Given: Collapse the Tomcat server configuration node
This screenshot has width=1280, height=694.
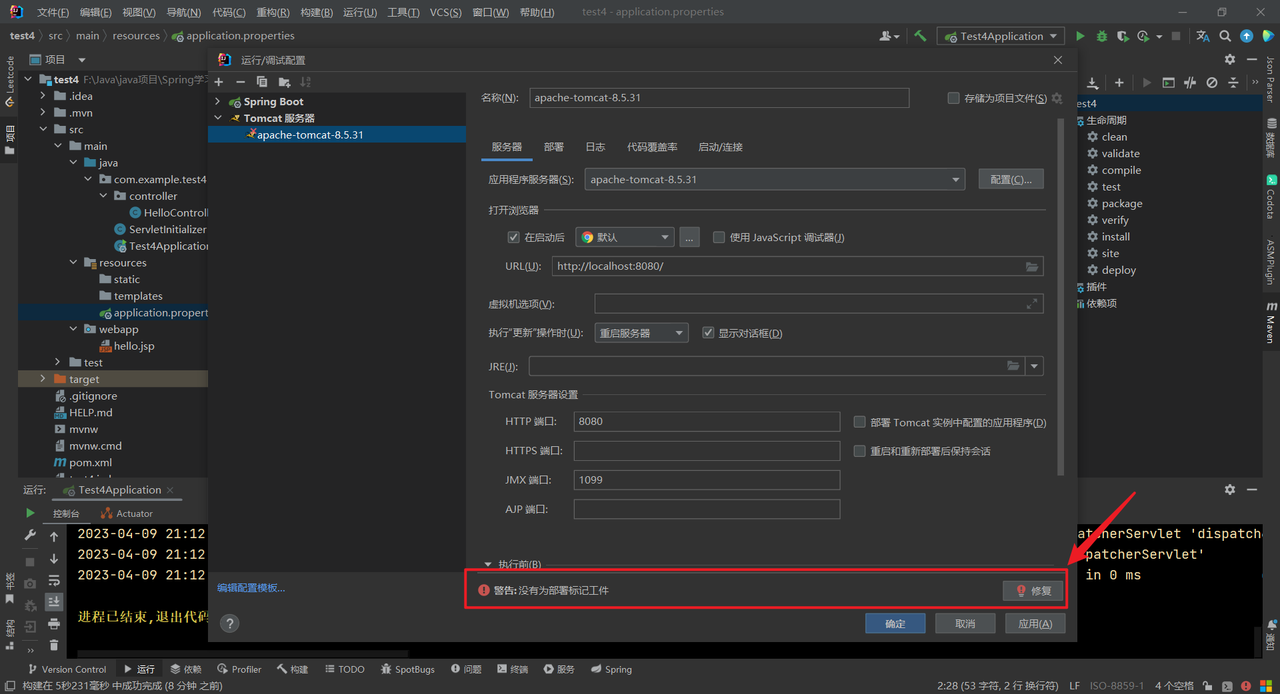Looking at the screenshot, I should 218,118.
